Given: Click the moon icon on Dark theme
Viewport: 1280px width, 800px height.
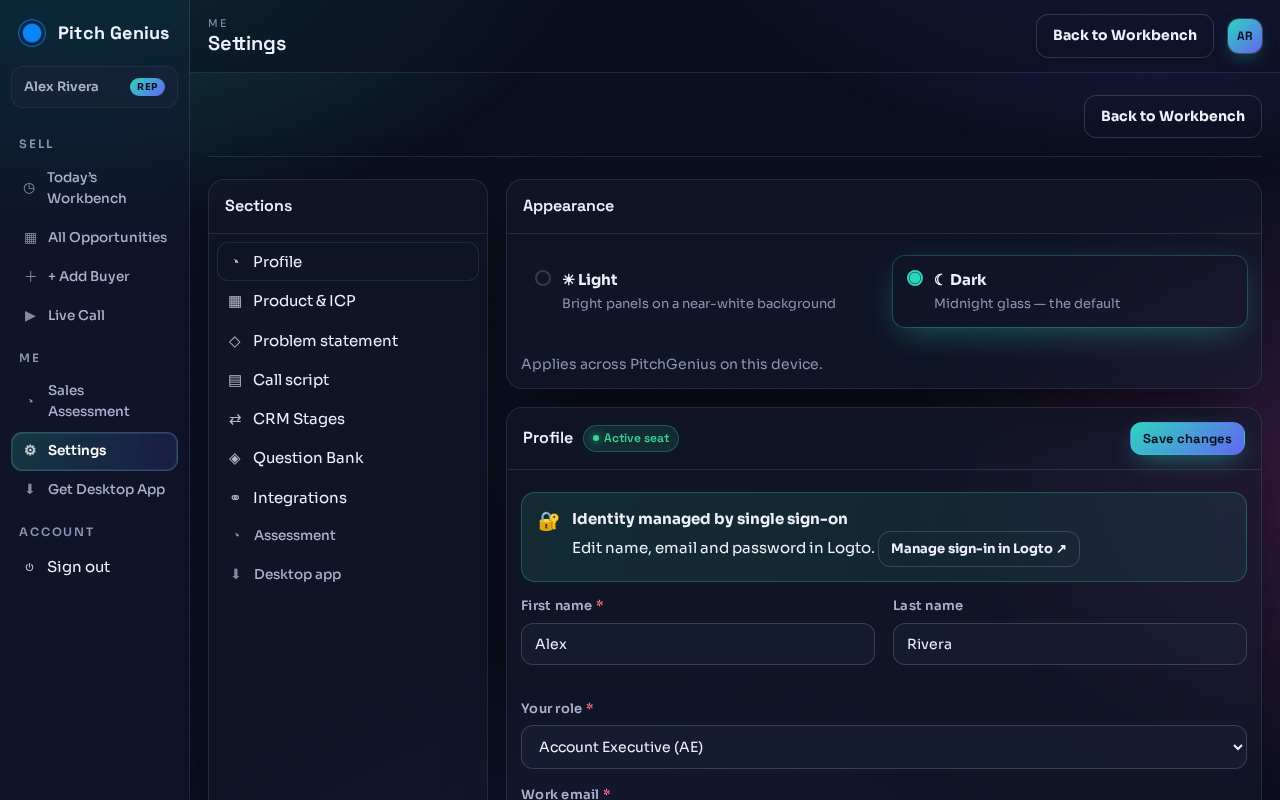Looking at the screenshot, I should click(x=939, y=280).
